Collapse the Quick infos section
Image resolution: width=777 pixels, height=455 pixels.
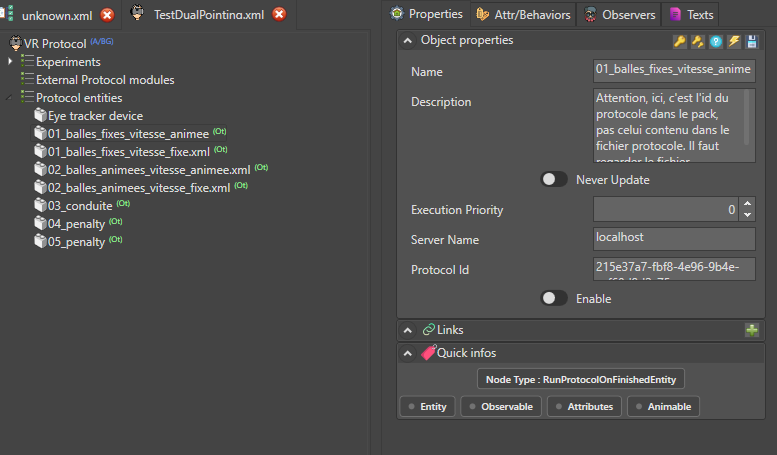(407, 353)
